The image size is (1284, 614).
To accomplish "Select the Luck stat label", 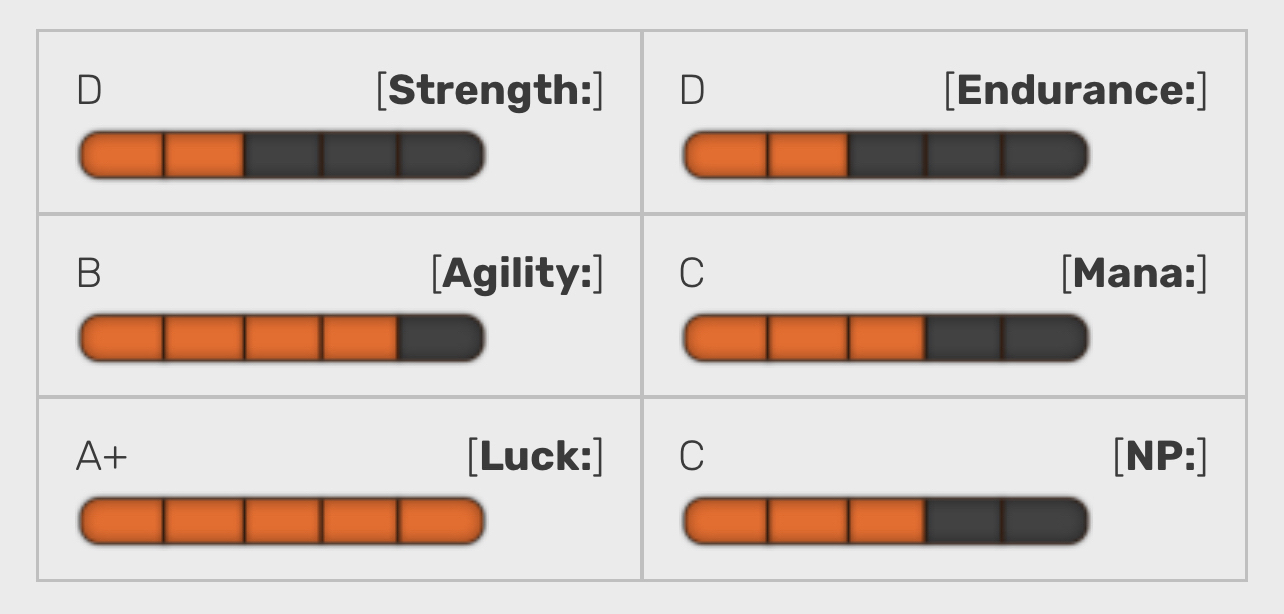I will pos(536,457).
